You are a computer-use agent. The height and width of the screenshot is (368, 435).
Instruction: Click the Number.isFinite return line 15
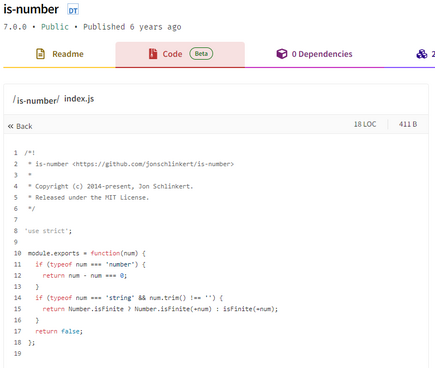160,309
